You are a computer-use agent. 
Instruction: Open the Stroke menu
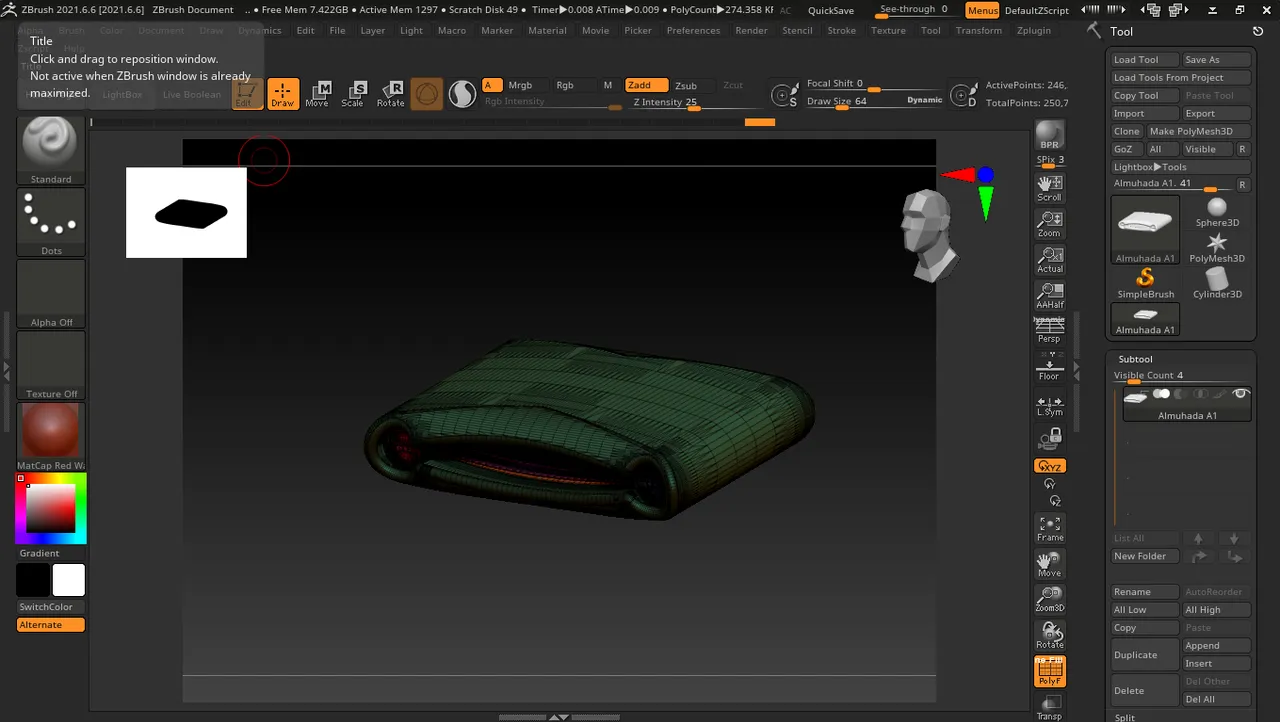[841, 30]
